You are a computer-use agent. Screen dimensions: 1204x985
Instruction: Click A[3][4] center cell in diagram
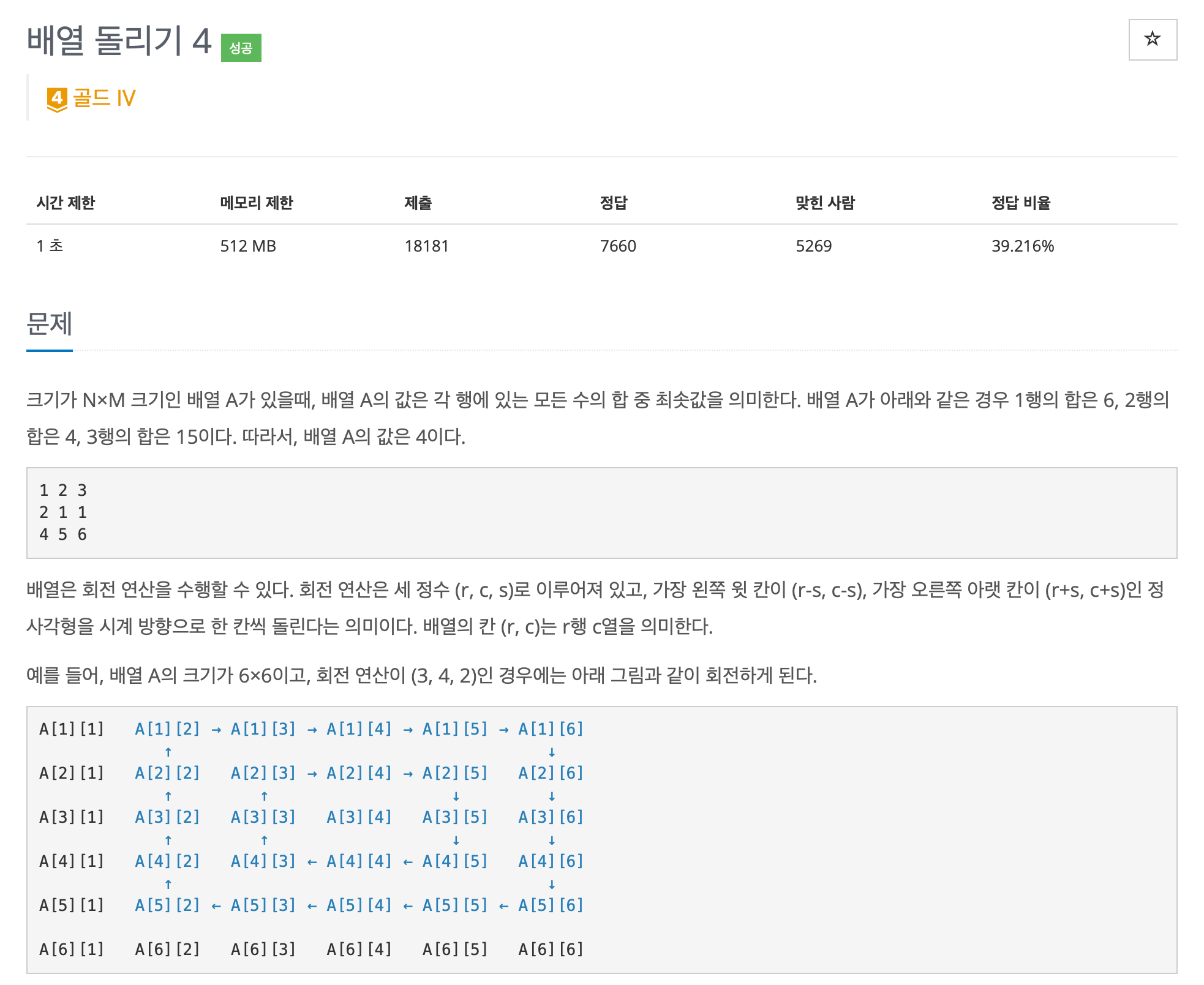tap(359, 817)
